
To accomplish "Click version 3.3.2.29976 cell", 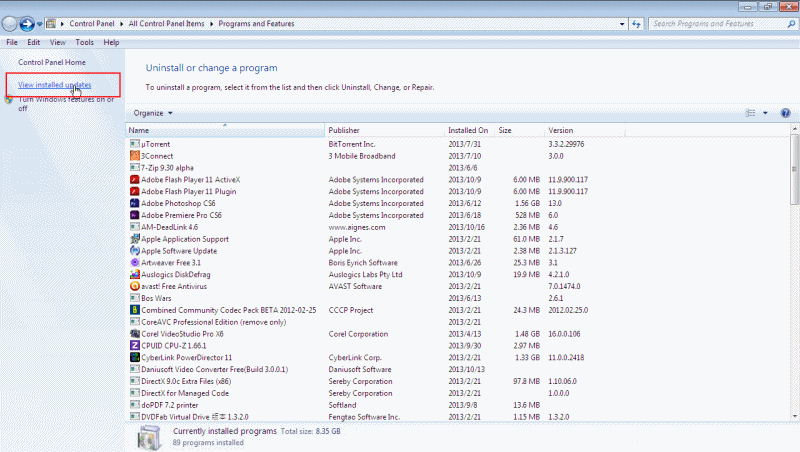I will [x=566, y=144].
